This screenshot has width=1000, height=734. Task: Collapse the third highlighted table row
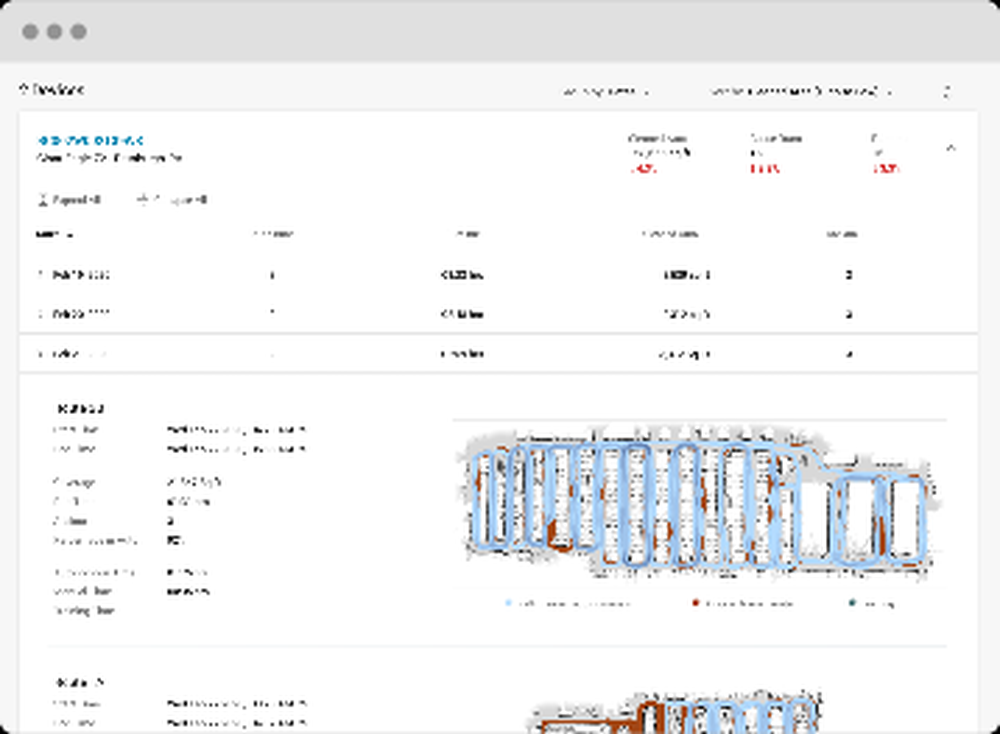pyautogui.click(x=498, y=353)
